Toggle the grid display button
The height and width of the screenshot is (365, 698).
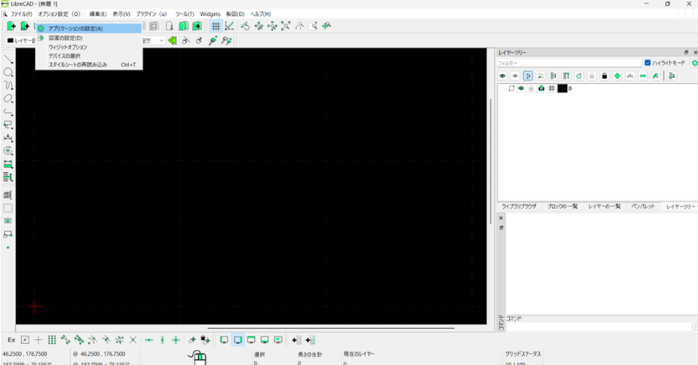216,26
